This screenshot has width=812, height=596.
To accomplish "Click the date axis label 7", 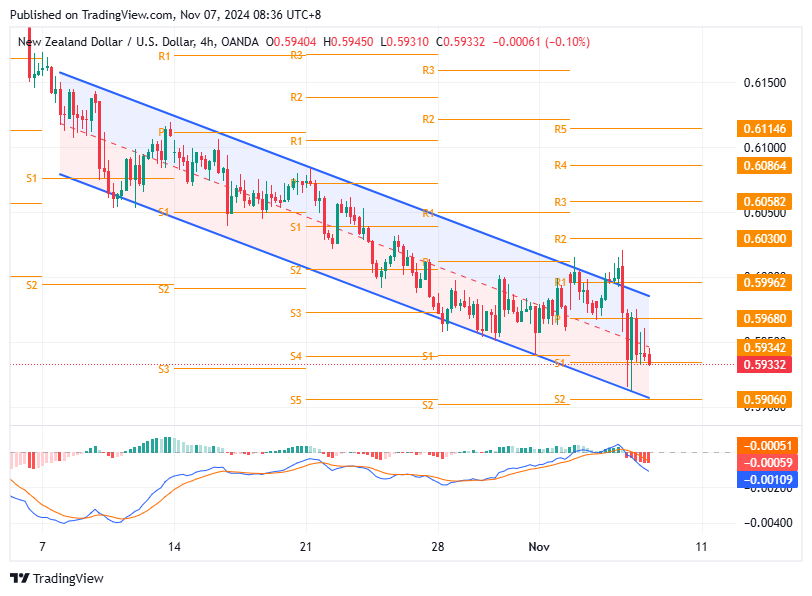I will [42, 547].
